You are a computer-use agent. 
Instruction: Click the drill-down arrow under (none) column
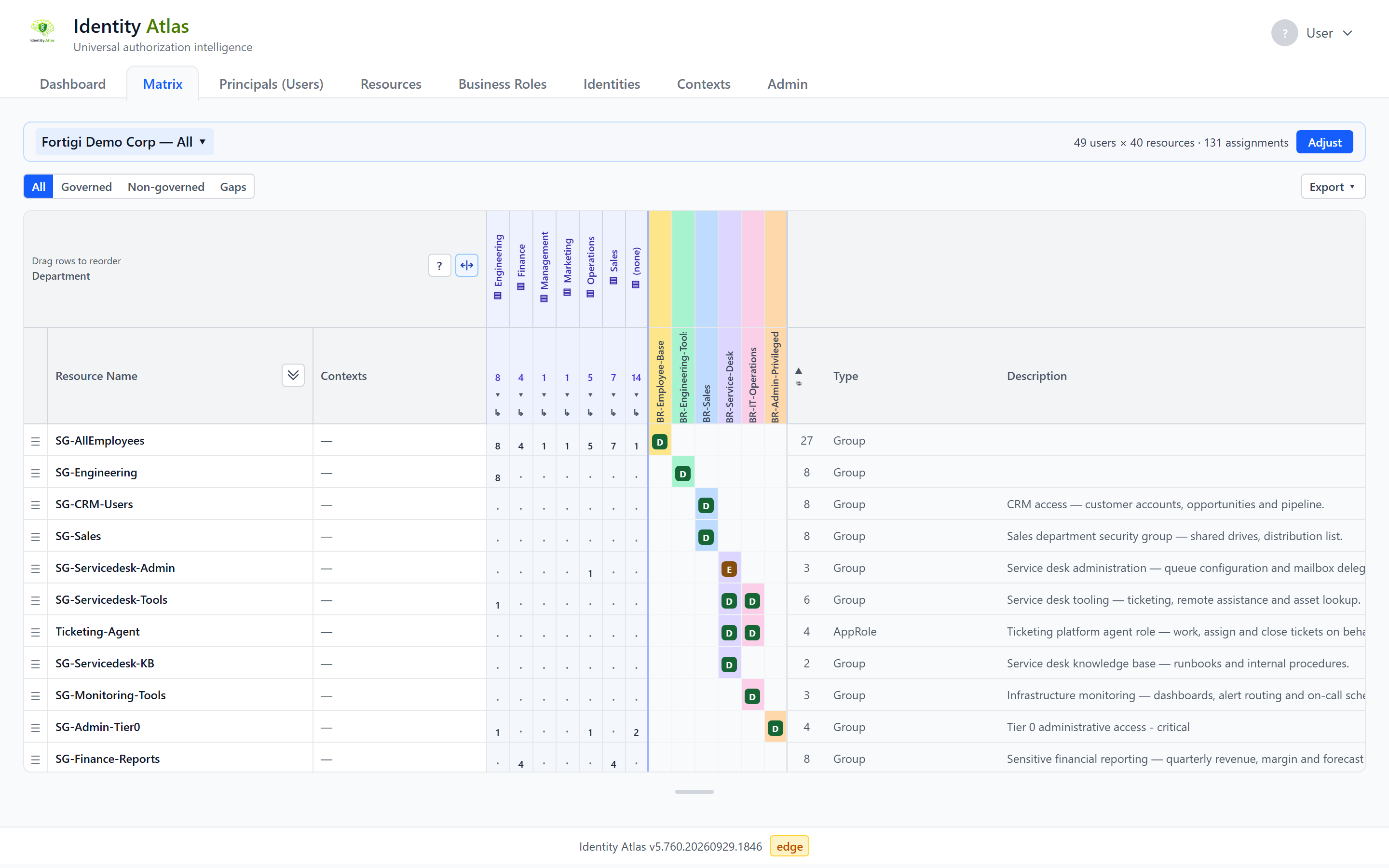[x=636, y=412]
